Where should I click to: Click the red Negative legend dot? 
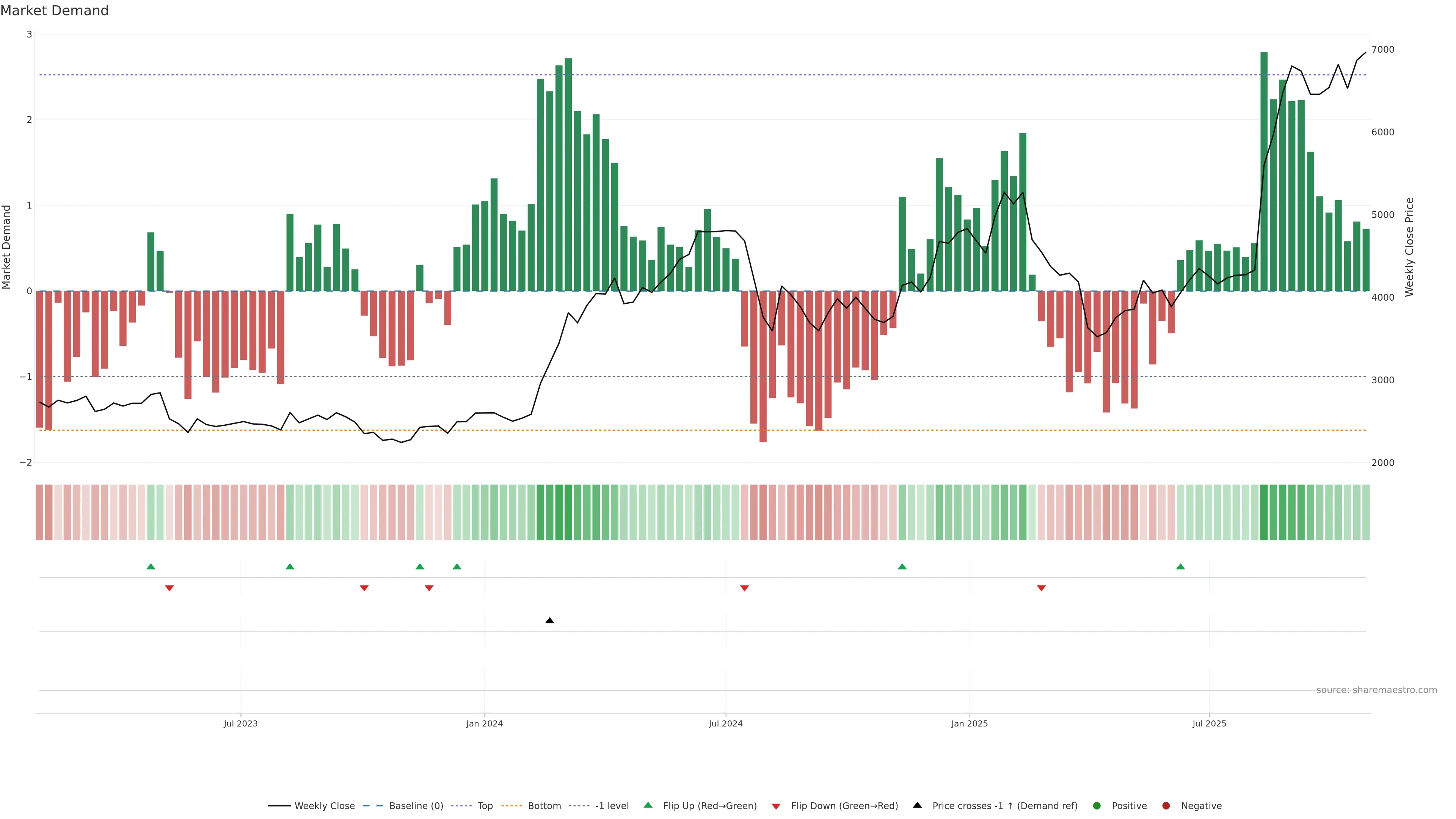(x=1166, y=806)
